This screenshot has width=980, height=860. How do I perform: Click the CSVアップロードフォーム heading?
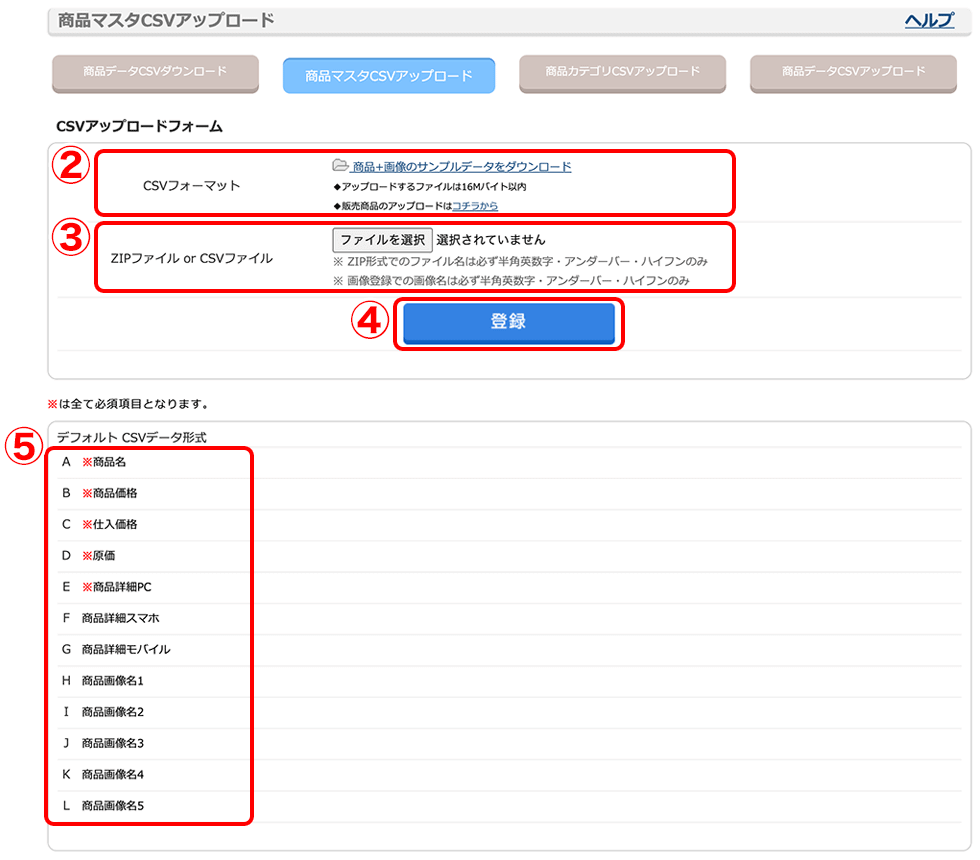pyautogui.click(x=139, y=127)
